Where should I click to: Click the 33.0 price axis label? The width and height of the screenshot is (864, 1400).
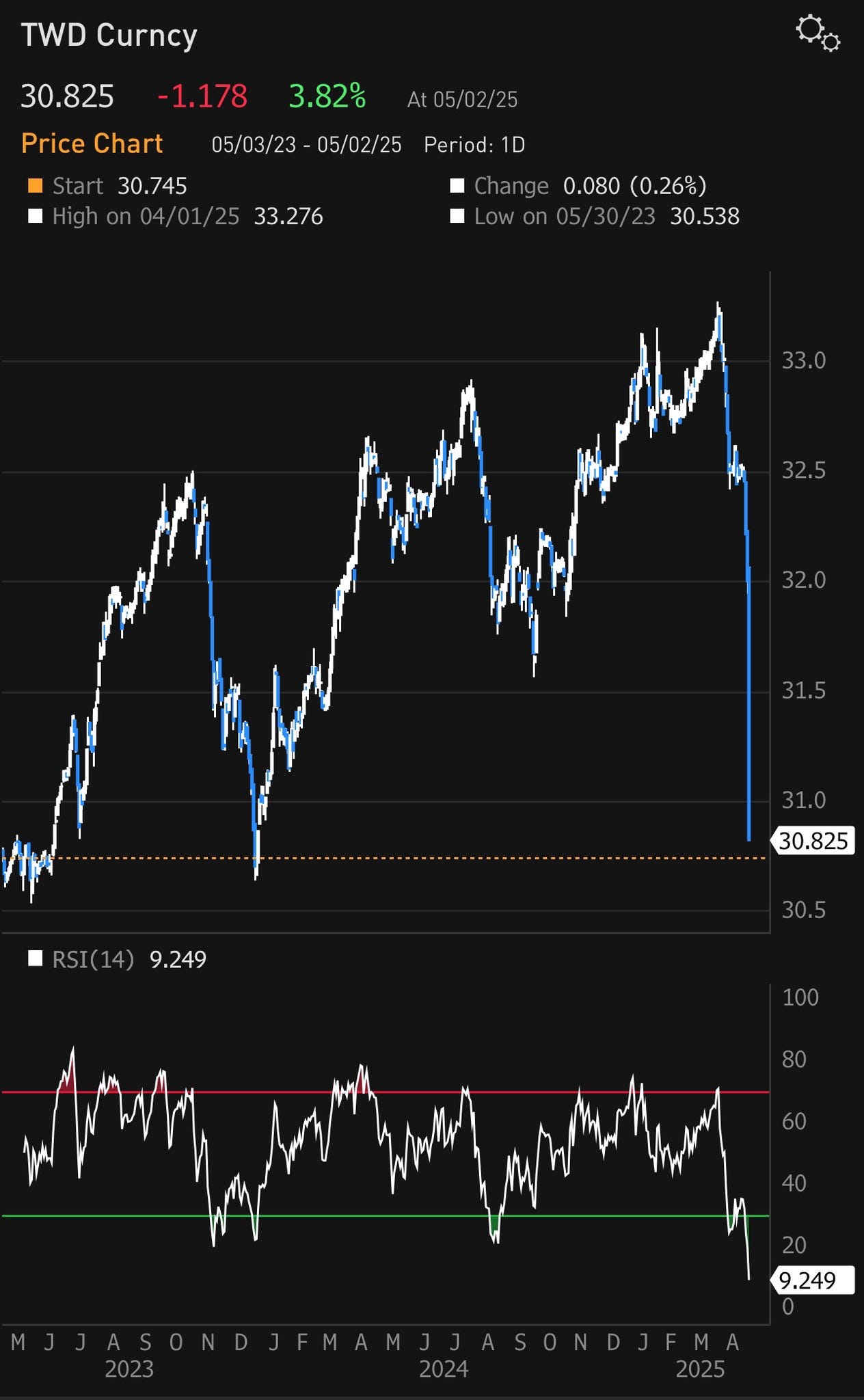pyautogui.click(x=804, y=361)
